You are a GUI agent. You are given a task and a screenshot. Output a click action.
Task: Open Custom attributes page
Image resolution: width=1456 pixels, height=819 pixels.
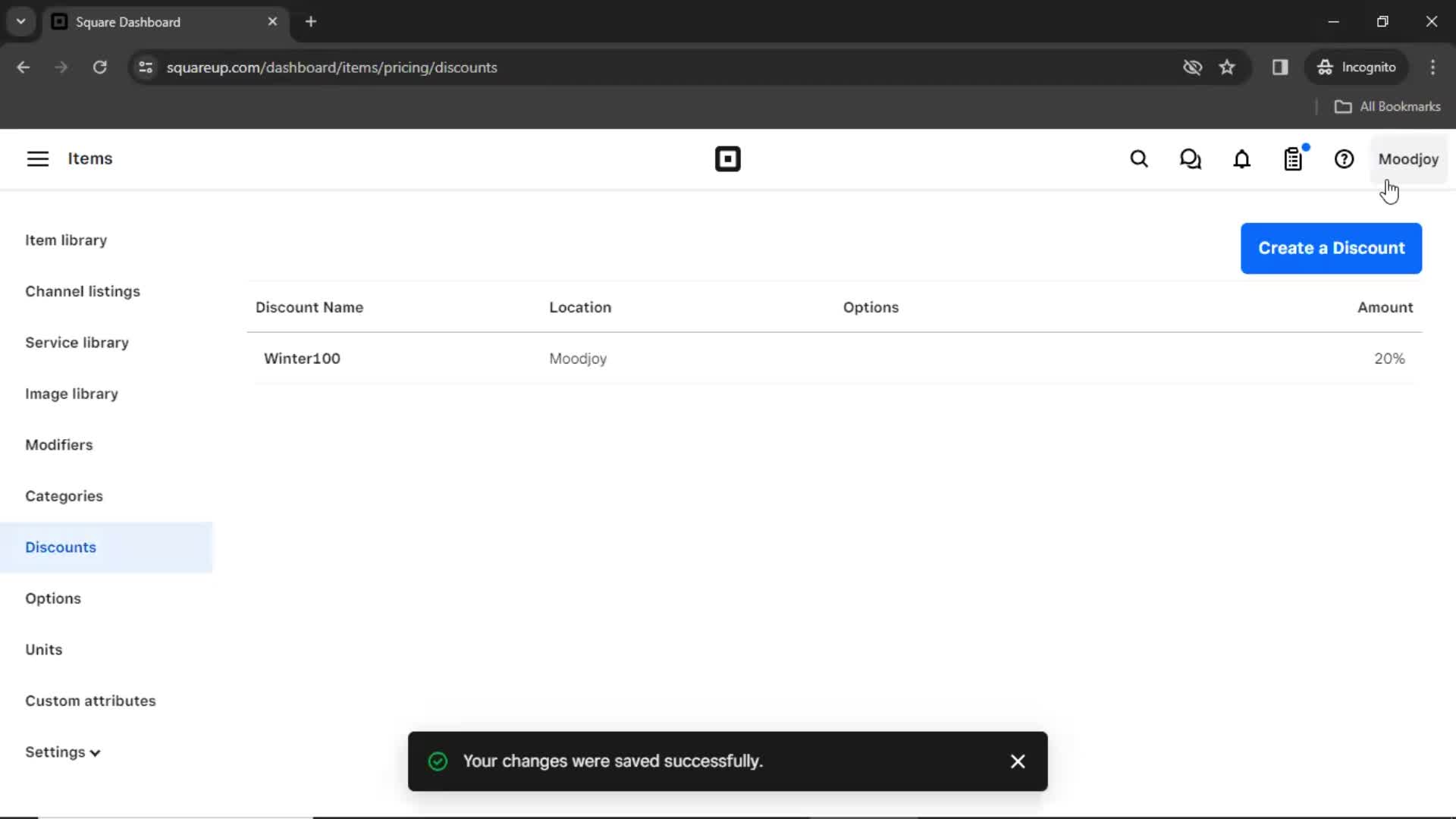click(90, 701)
